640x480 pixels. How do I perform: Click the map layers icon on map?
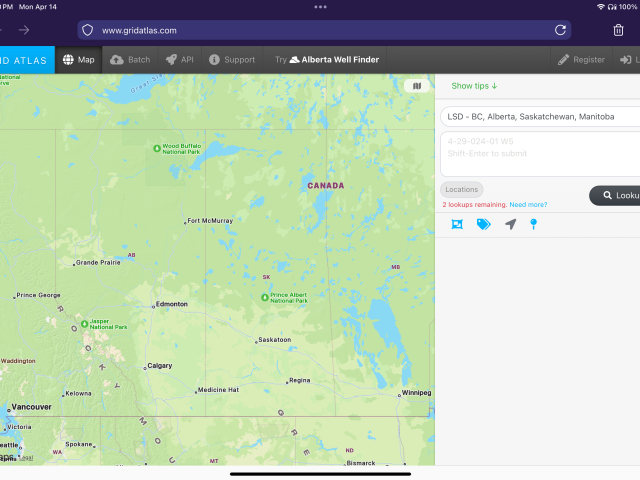tap(418, 86)
